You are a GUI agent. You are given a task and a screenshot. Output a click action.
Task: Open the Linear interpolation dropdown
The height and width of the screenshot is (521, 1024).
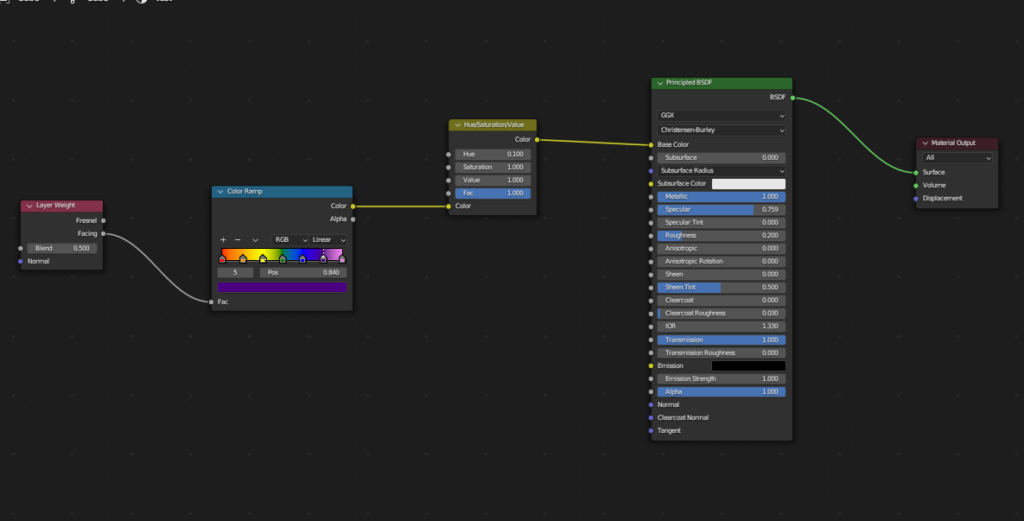[327, 240]
